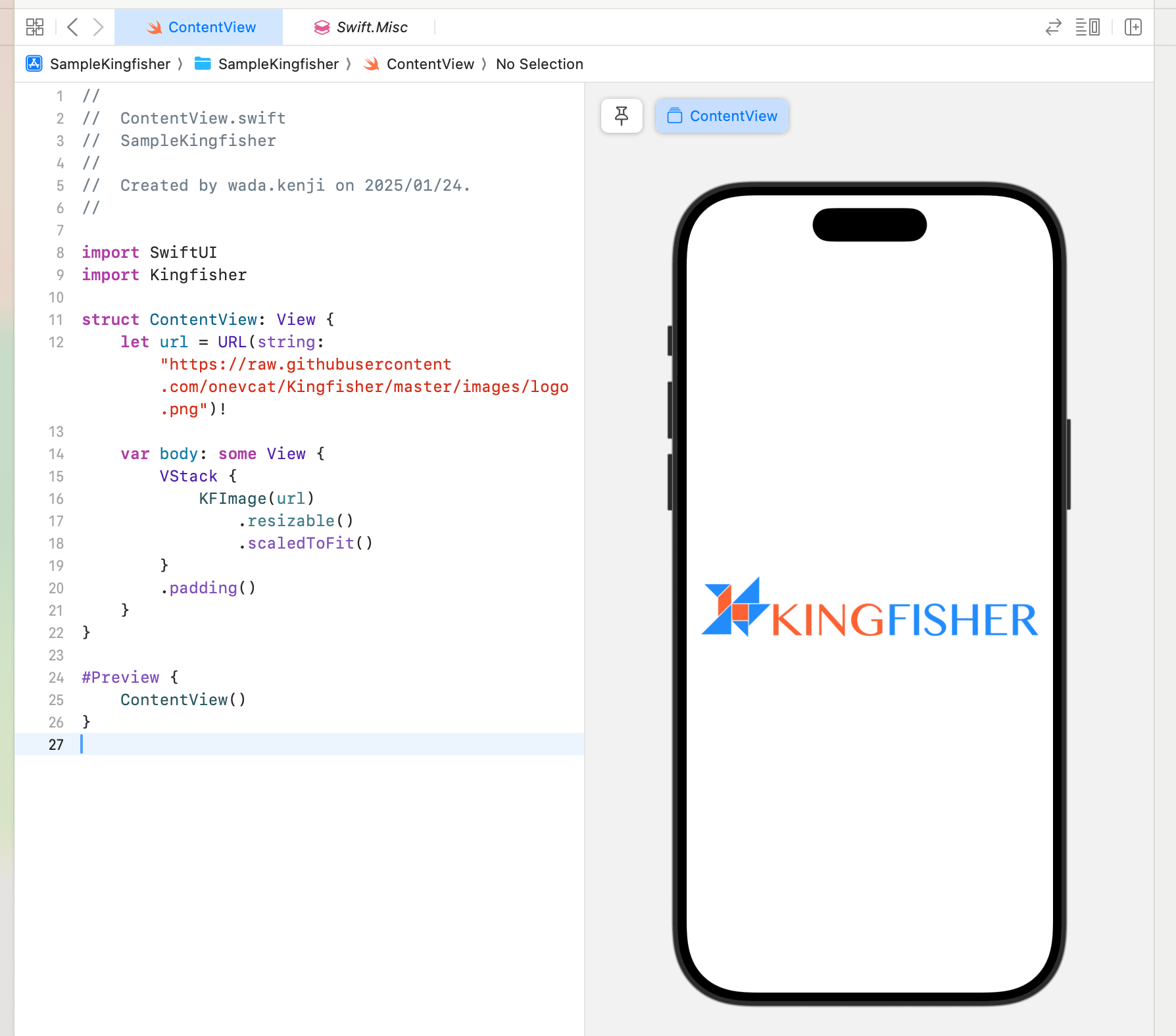Select SampleKingfisher folder in breadcrumb
This screenshot has height=1036, width=1176.
click(278, 64)
